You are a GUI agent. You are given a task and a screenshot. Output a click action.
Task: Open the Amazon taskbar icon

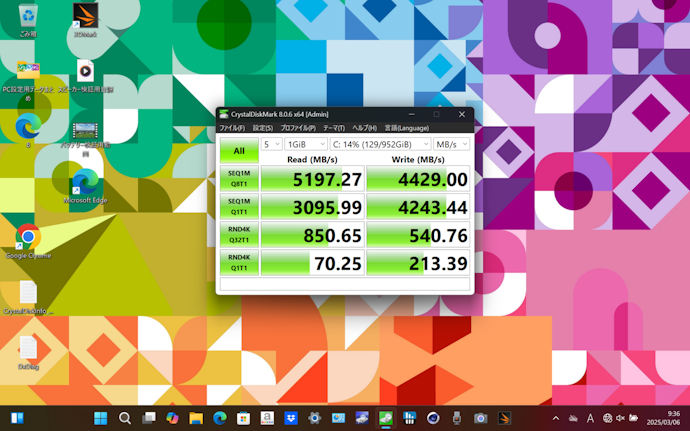(x=267, y=418)
